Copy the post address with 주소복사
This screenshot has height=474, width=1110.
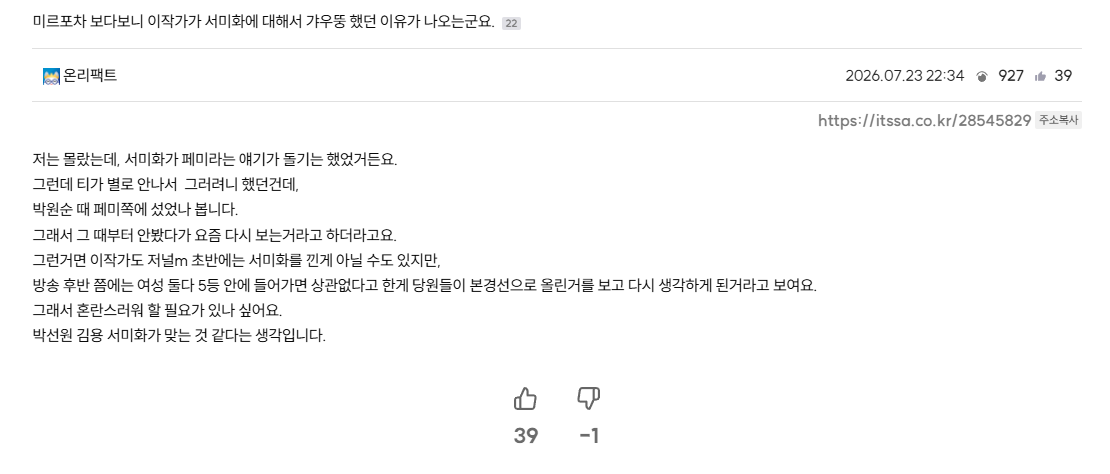pos(1058,120)
